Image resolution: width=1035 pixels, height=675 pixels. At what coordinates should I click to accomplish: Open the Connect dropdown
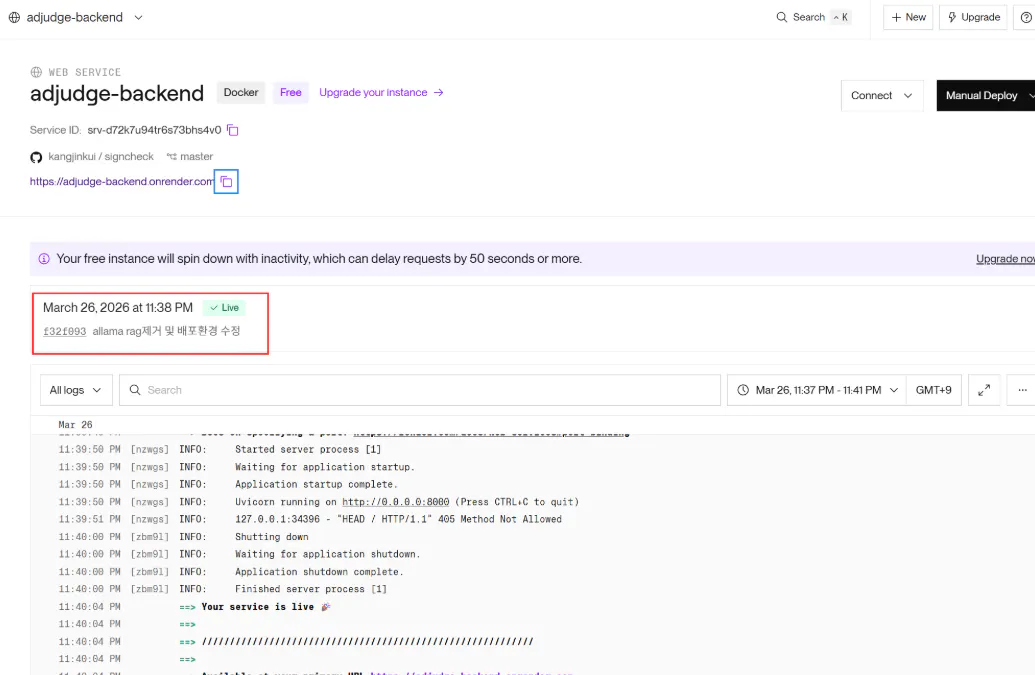pos(882,96)
